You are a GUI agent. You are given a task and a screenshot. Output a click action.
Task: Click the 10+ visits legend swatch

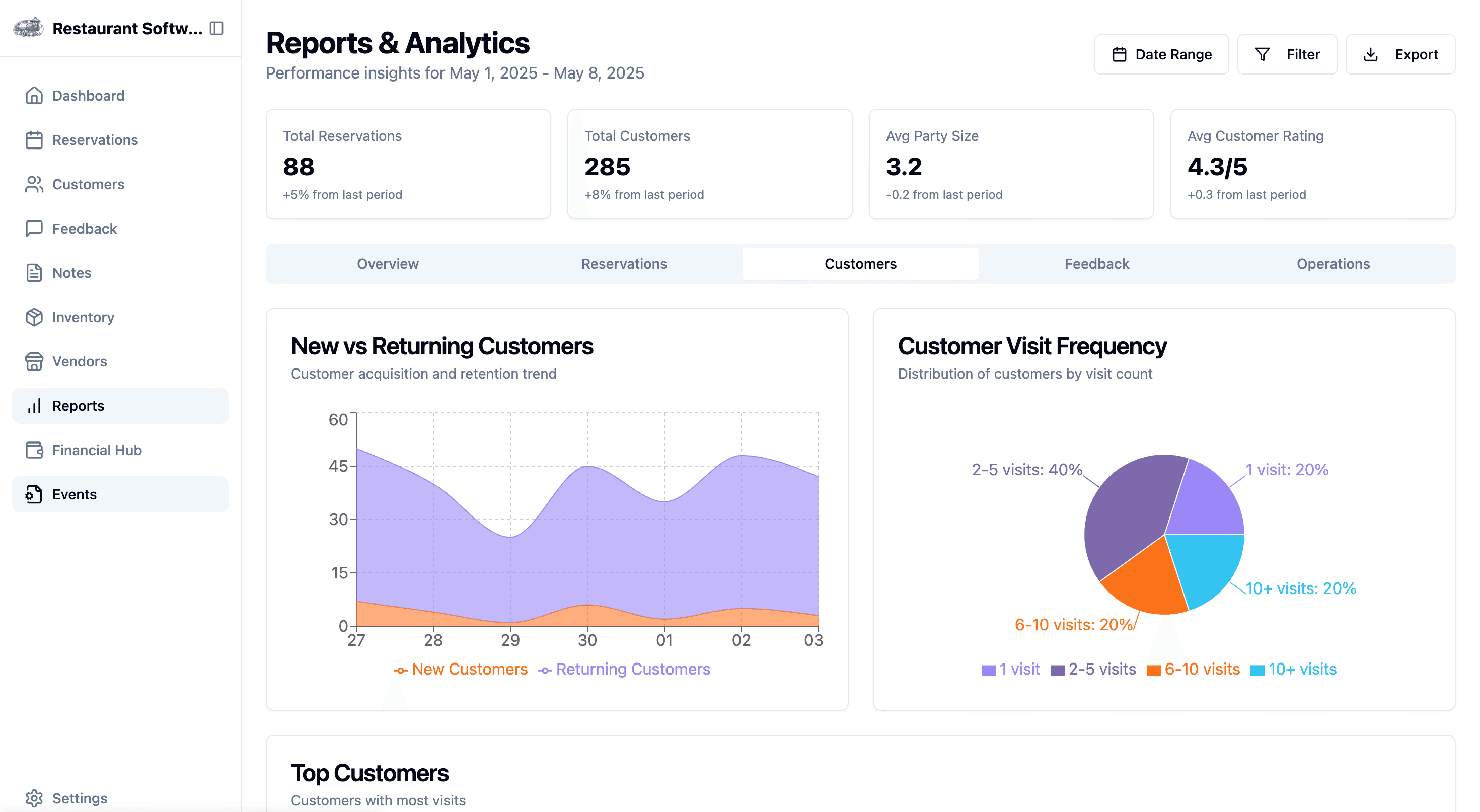pos(1257,670)
